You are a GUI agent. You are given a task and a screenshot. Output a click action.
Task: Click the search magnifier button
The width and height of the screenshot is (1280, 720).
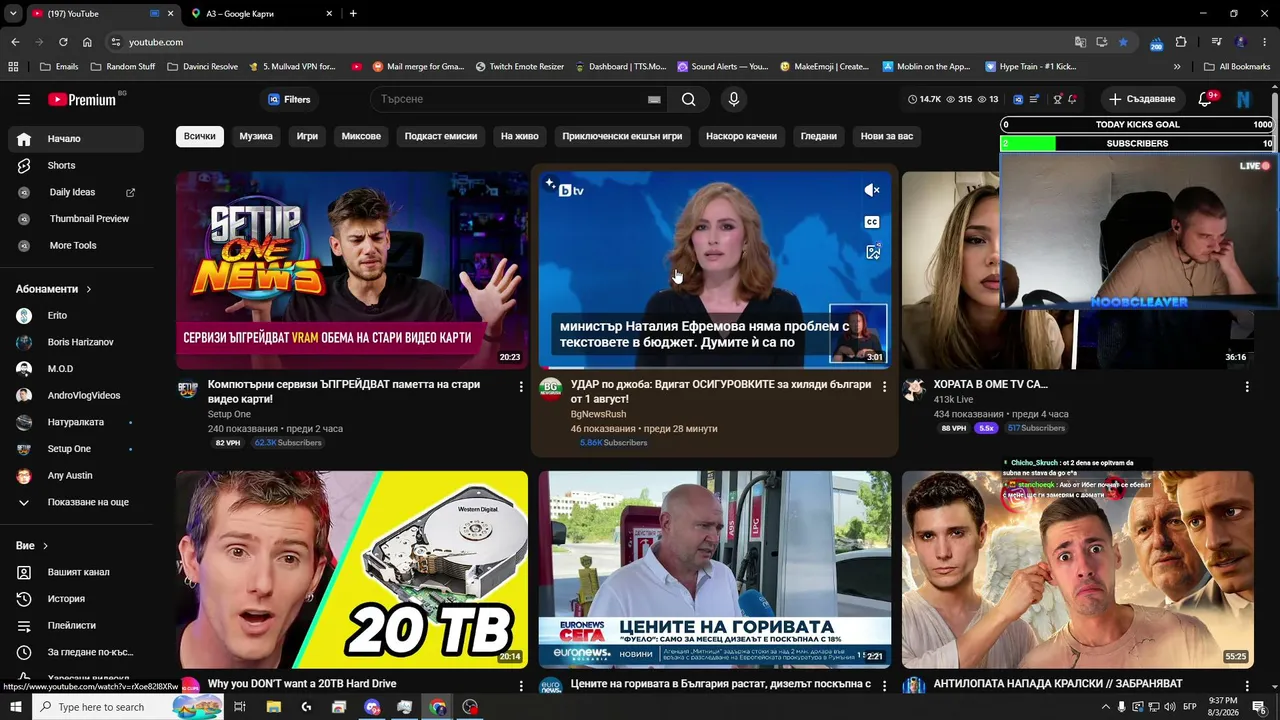[x=688, y=99]
